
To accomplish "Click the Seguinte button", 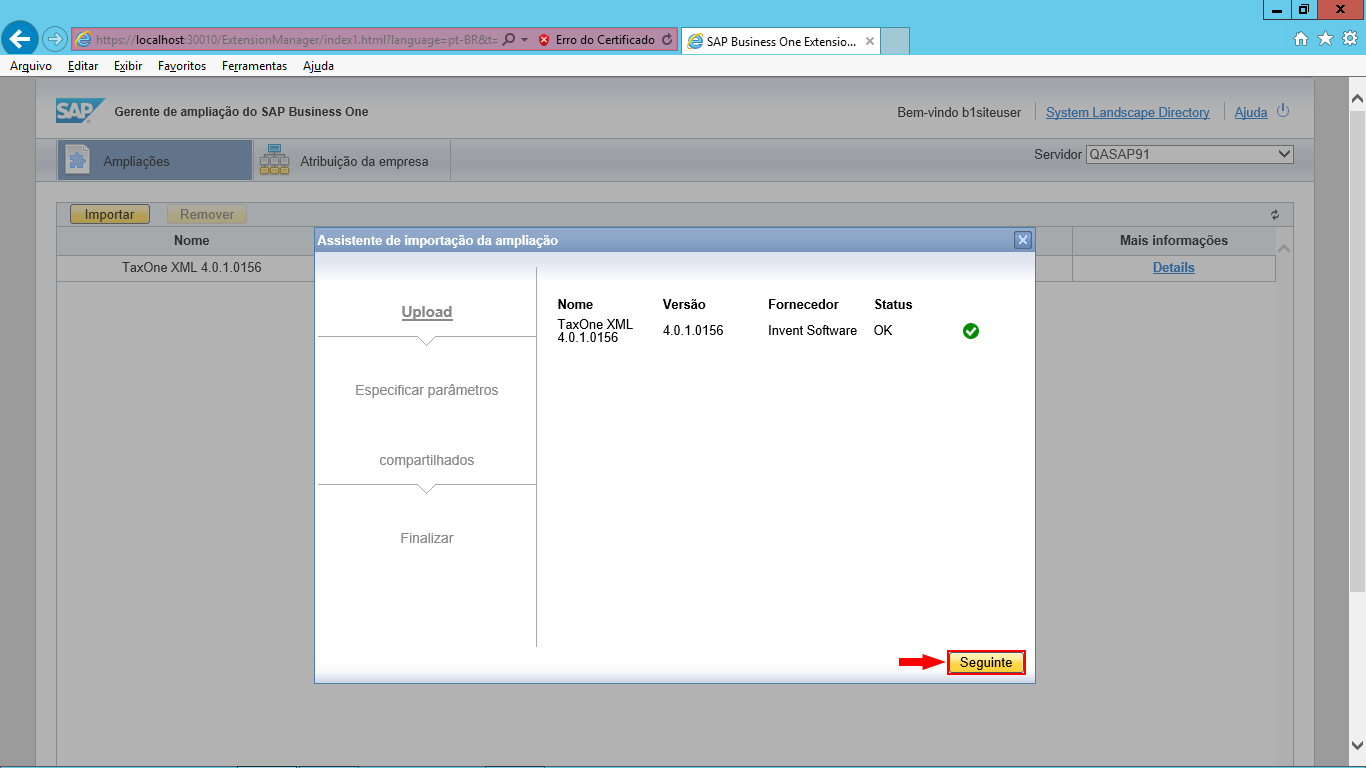I will click(986, 662).
